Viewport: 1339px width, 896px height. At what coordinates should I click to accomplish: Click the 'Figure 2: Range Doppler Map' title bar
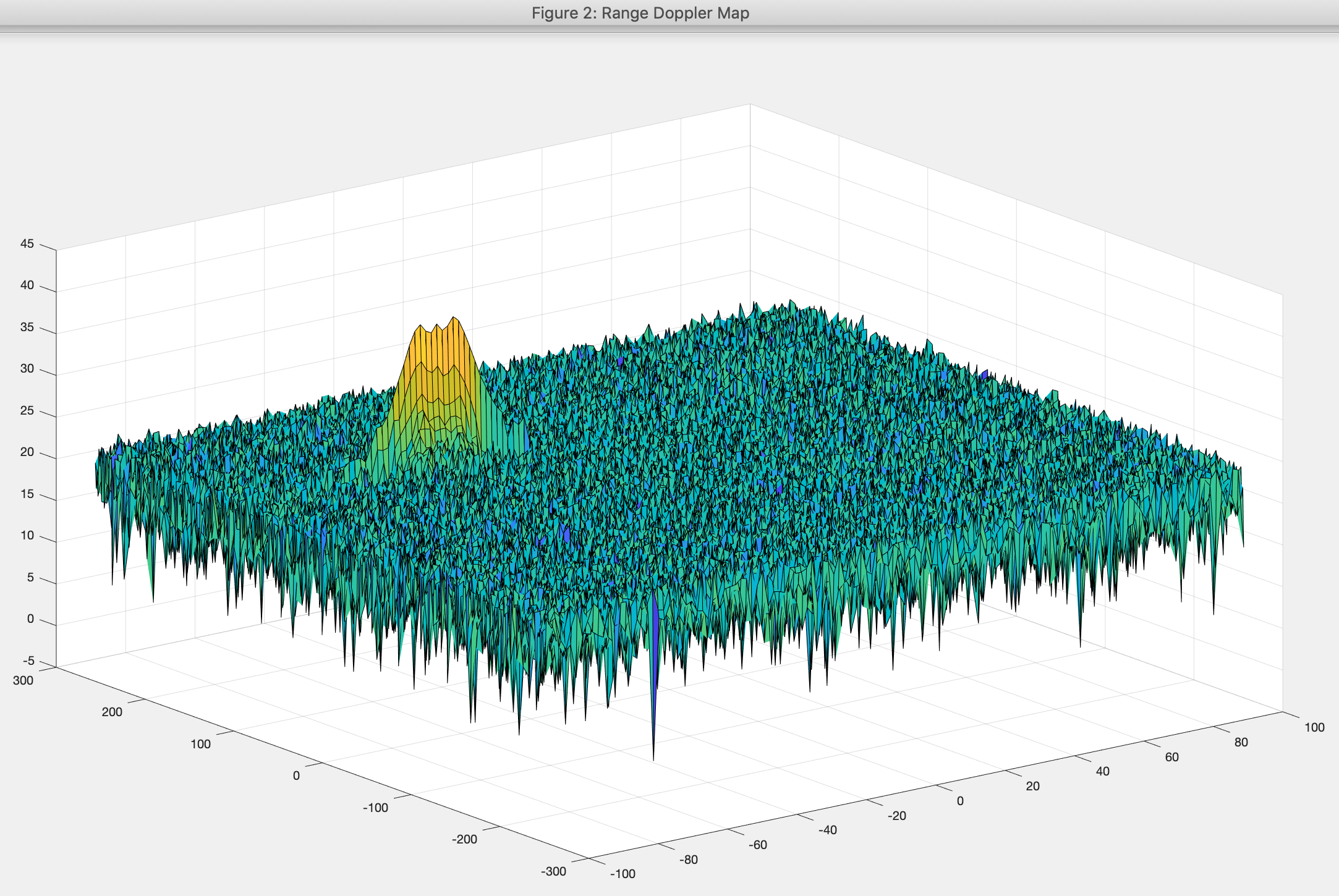(640, 13)
